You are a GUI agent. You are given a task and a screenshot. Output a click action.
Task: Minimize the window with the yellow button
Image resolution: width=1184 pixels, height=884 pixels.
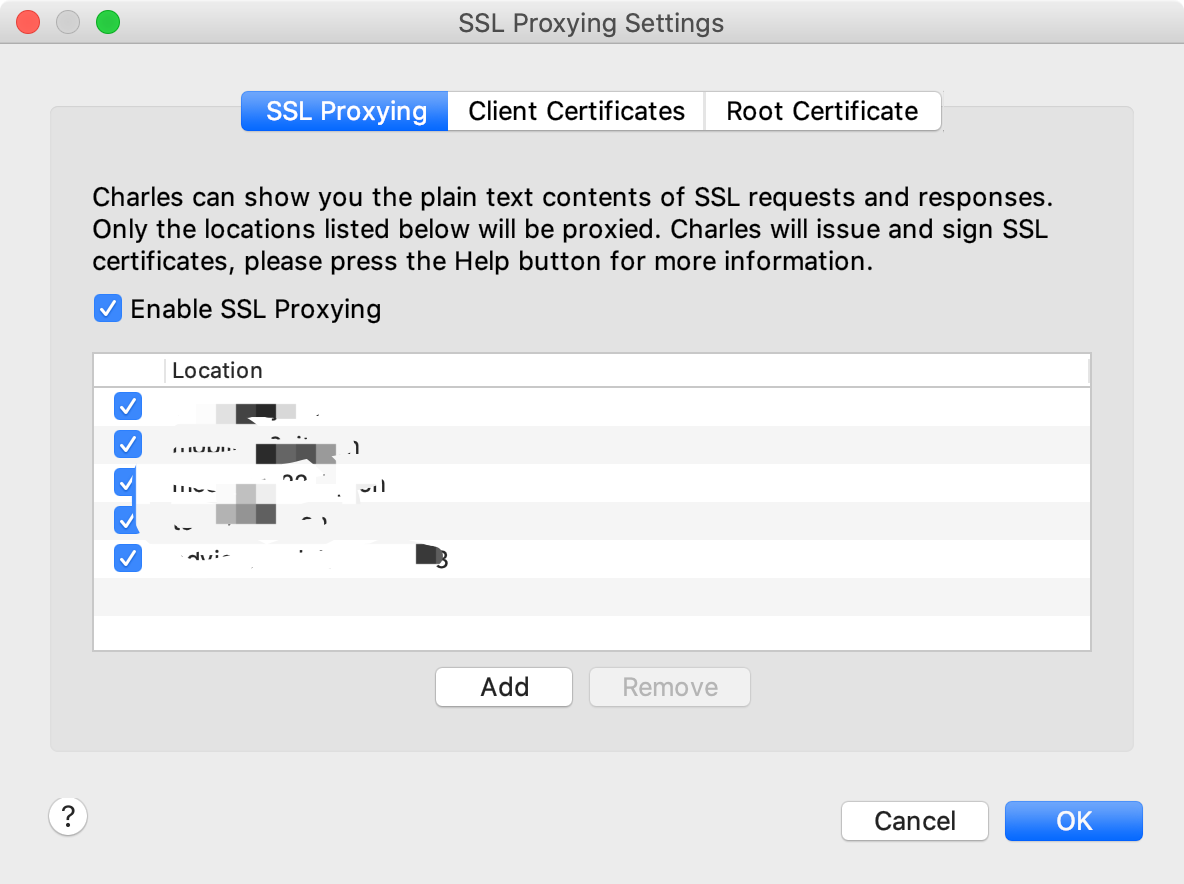point(68,22)
